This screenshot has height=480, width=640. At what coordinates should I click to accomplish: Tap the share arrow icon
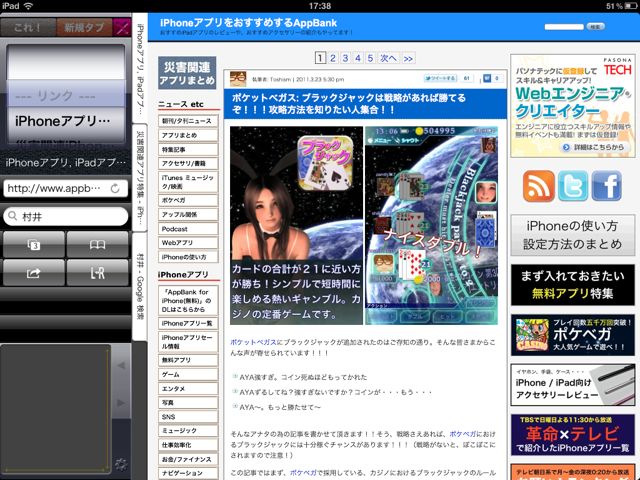click(x=33, y=273)
